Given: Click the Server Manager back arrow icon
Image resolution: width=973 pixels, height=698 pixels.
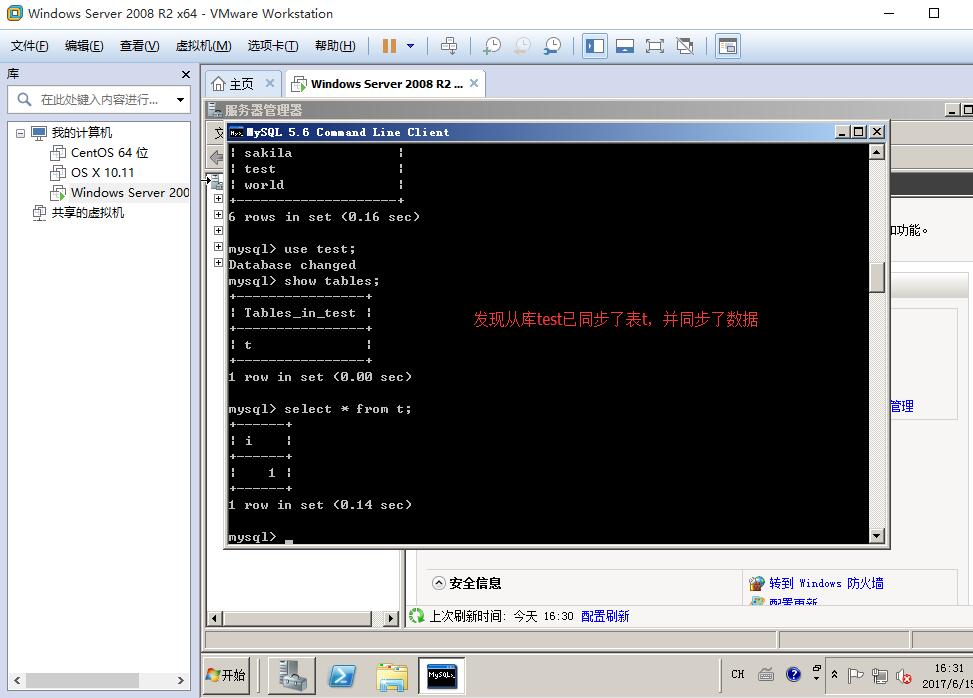Looking at the screenshot, I should [x=216, y=157].
